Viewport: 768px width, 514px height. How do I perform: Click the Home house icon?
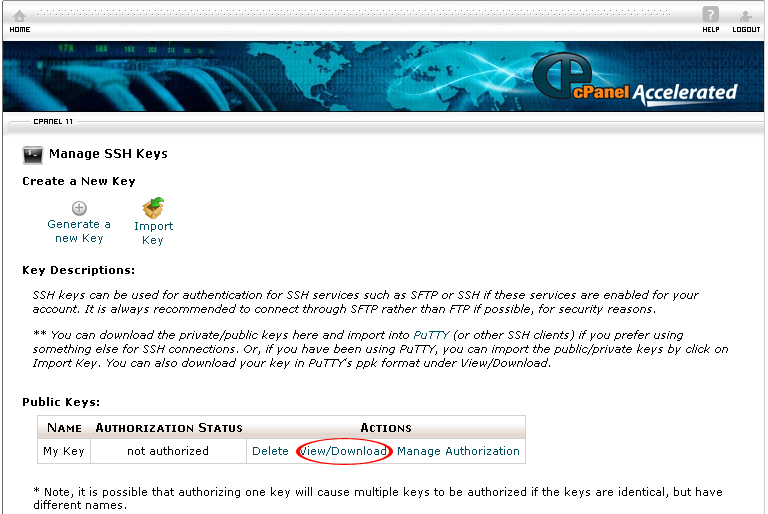pos(20,16)
